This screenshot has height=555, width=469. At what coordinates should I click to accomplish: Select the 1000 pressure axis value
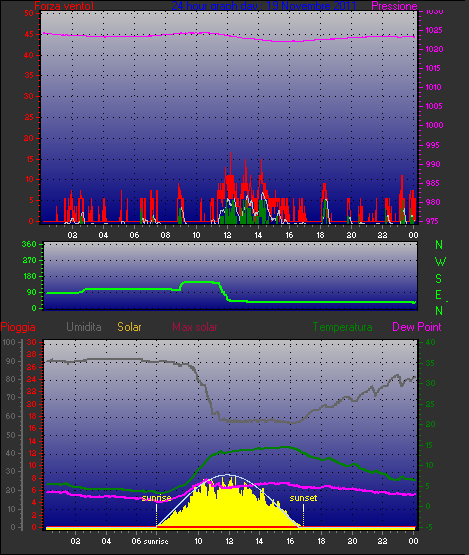(434, 125)
